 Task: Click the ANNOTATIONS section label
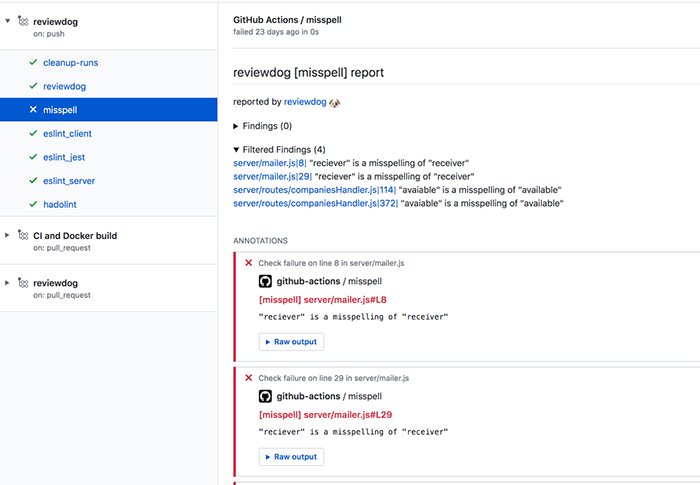260,241
